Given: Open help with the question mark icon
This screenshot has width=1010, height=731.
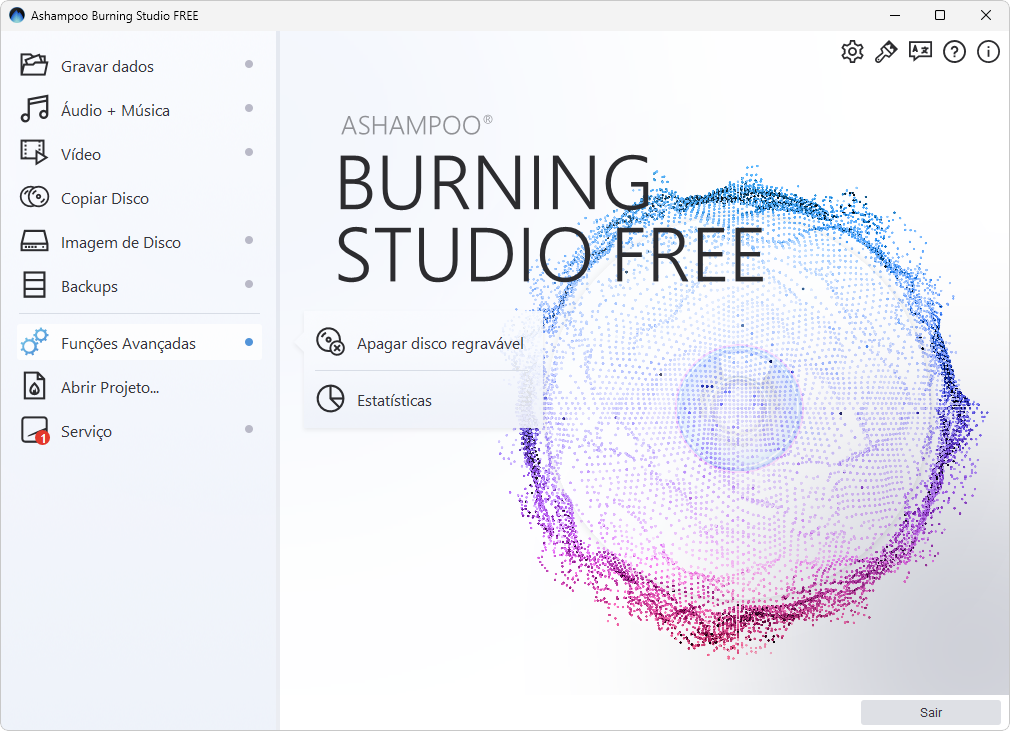Looking at the screenshot, I should [x=954, y=52].
